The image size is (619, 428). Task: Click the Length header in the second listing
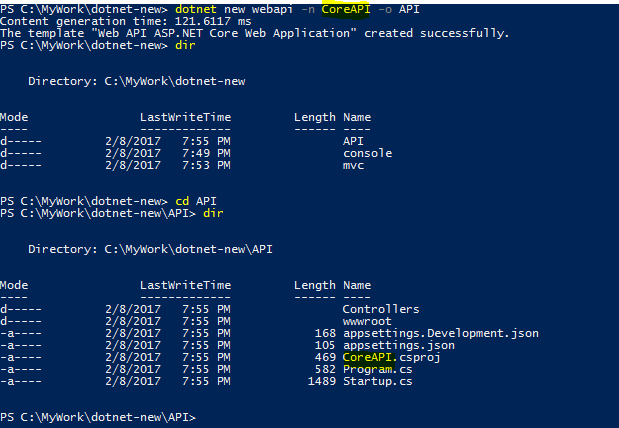[314, 285]
